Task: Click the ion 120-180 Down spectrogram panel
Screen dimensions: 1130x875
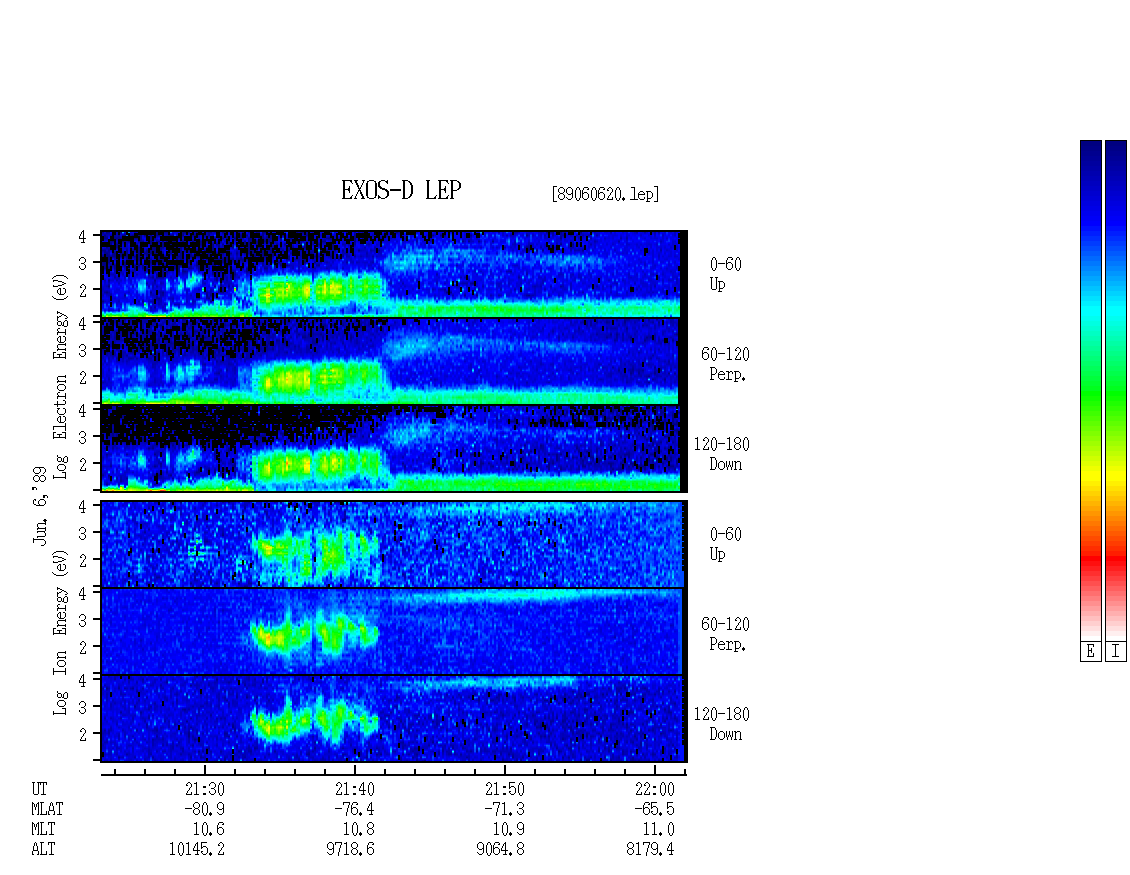Action: click(x=393, y=719)
